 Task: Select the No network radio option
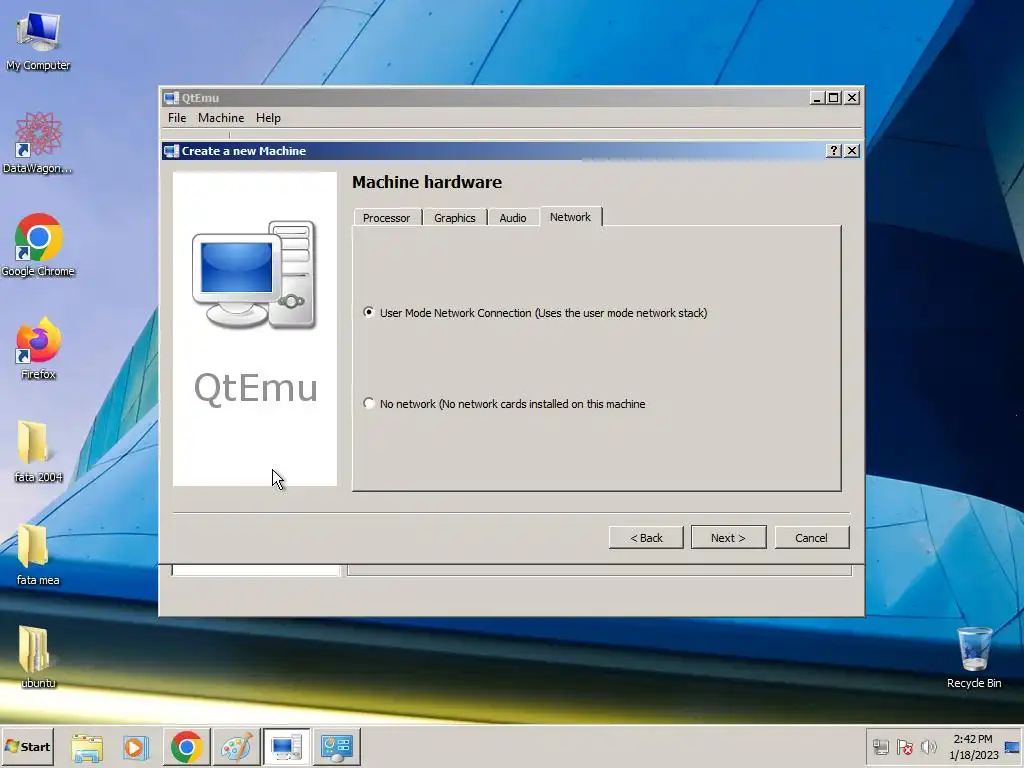point(369,404)
